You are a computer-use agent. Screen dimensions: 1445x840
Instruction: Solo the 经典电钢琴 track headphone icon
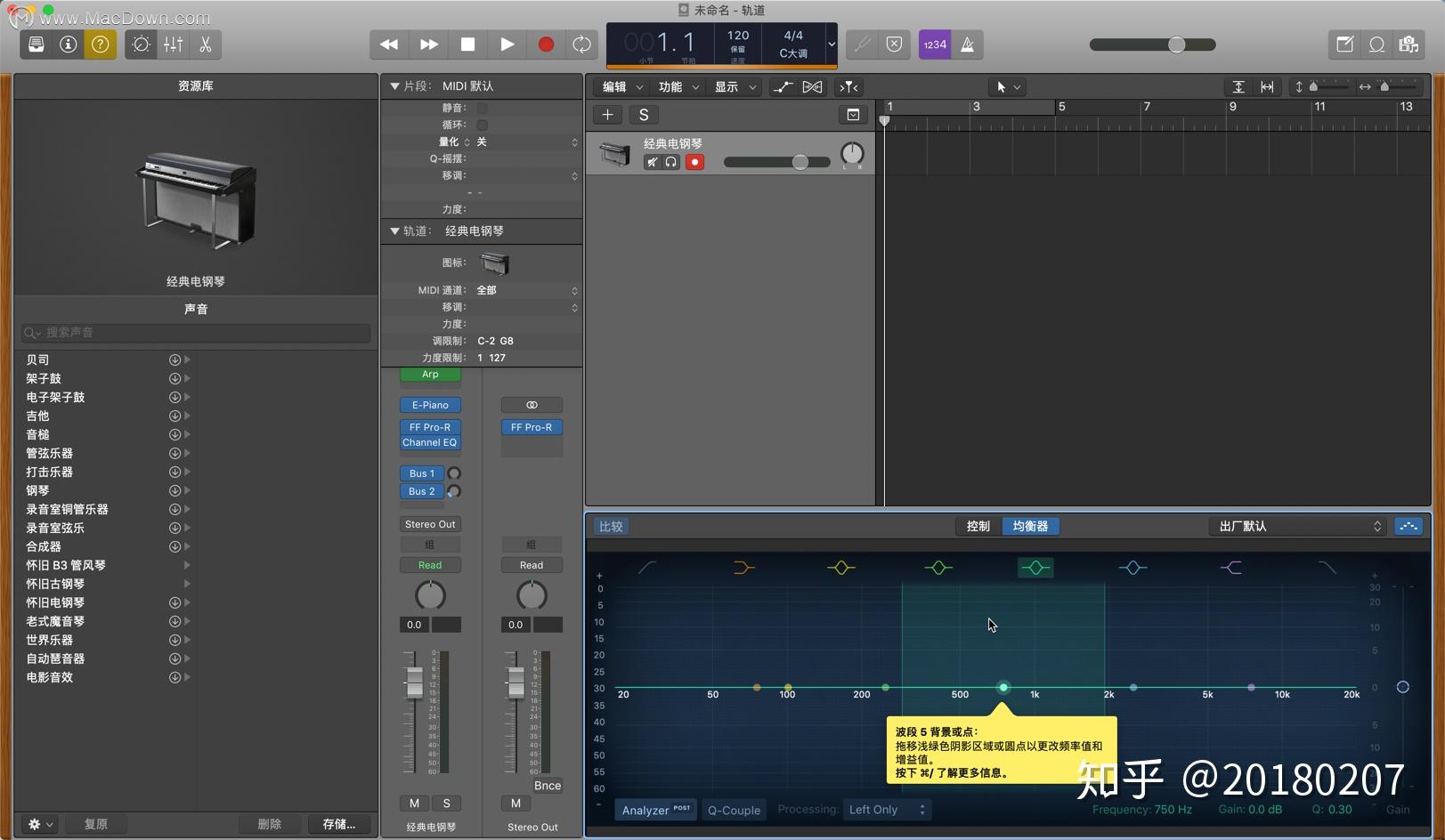coord(671,162)
